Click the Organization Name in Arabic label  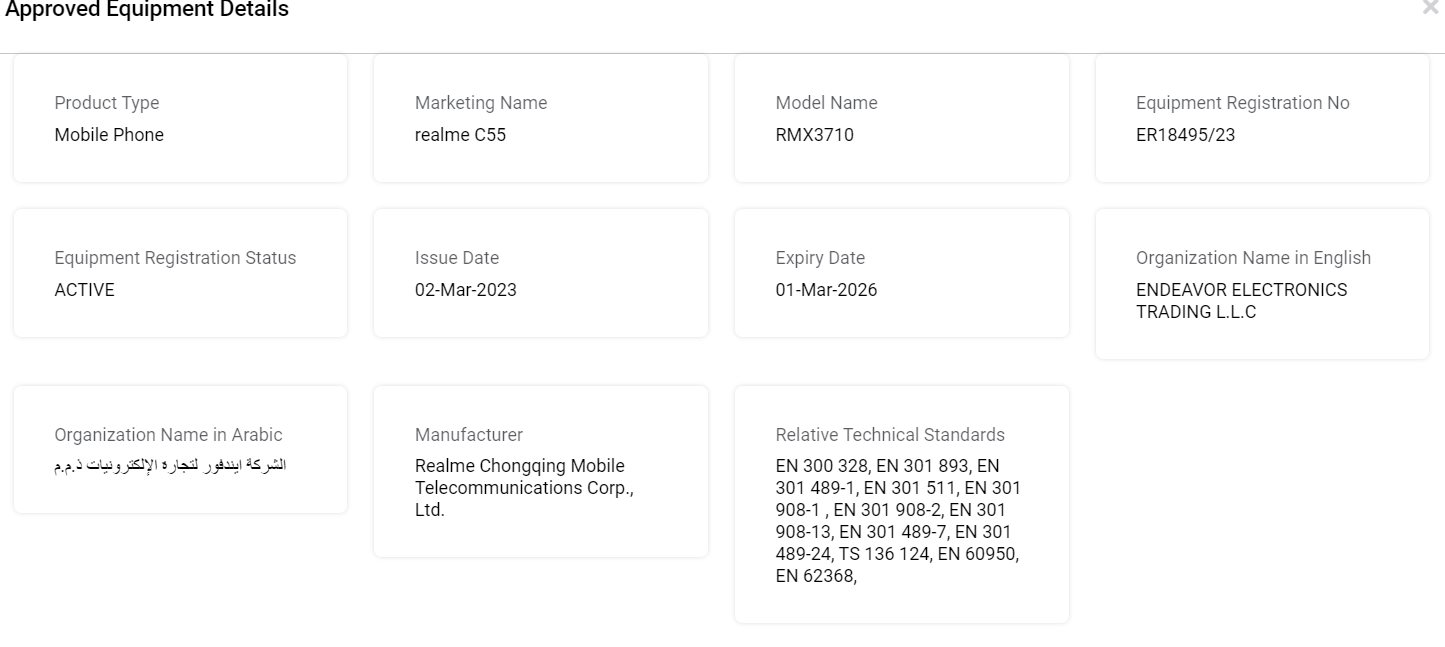coord(168,435)
